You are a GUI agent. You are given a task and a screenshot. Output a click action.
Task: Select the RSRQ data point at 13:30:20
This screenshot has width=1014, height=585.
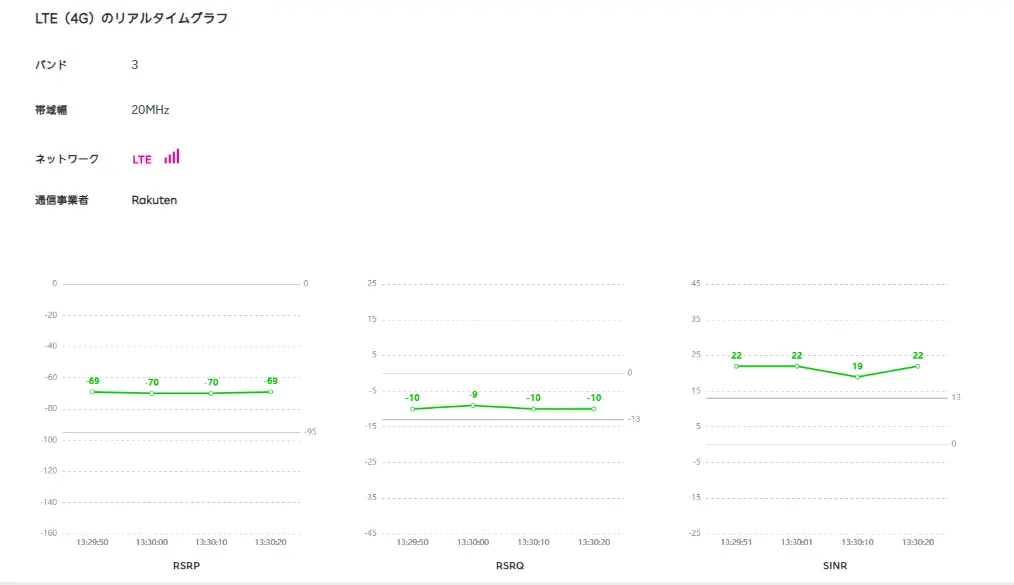tap(594, 409)
